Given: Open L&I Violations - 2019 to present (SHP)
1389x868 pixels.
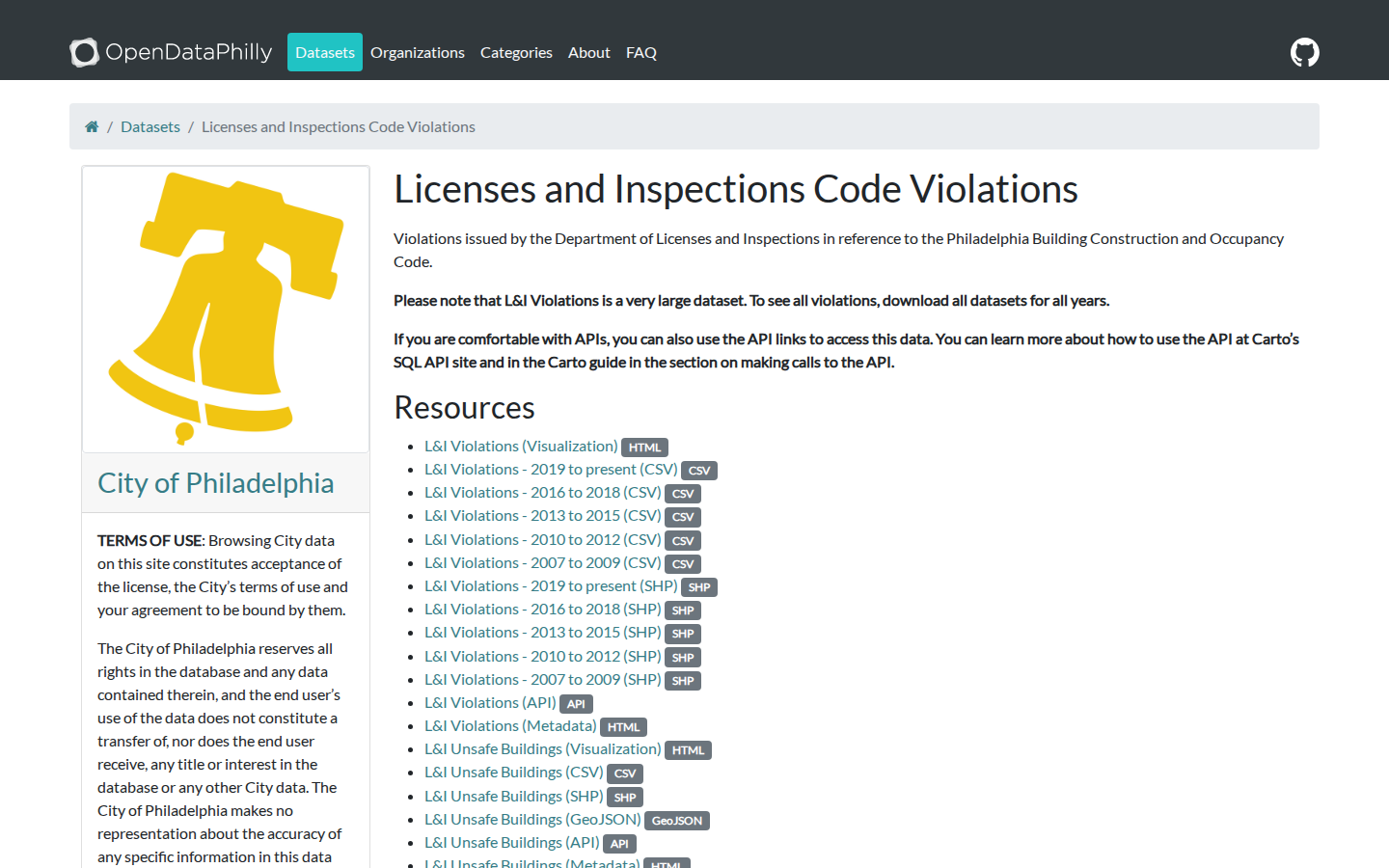Looking at the screenshot, I should tap(551, 585).
